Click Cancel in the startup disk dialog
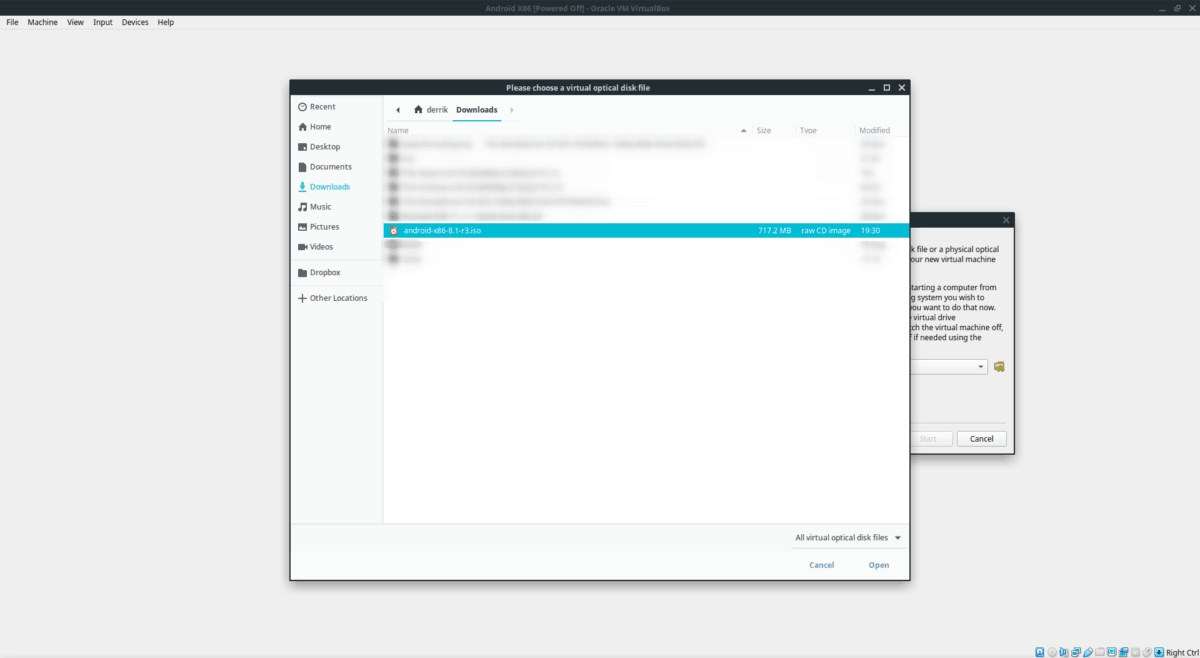 point(981,439)
